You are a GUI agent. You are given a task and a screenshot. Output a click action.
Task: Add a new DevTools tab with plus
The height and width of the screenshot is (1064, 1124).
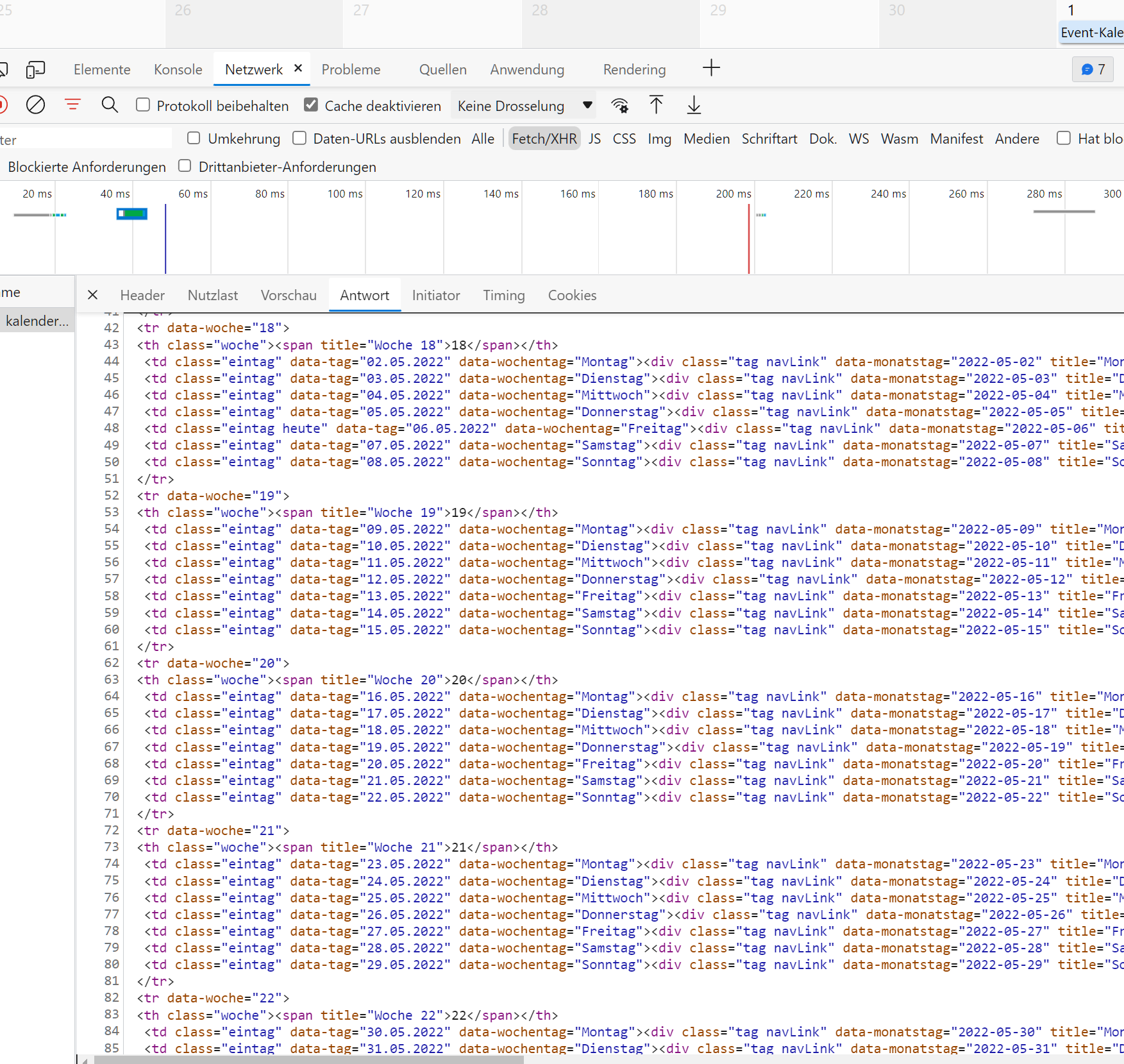tap(711, 69)
